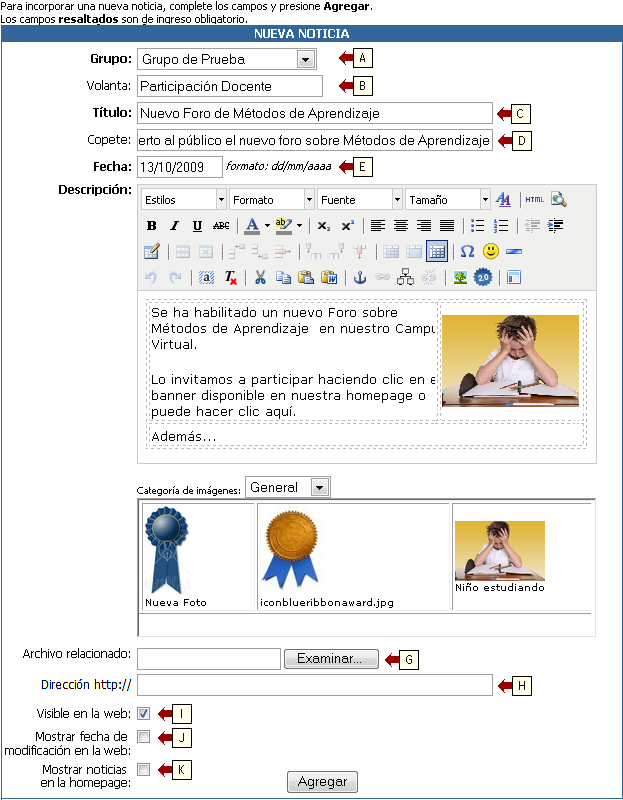Click the remove formatting Tx icon
Viewport: 623px width, 800px height.
(230, 278)
